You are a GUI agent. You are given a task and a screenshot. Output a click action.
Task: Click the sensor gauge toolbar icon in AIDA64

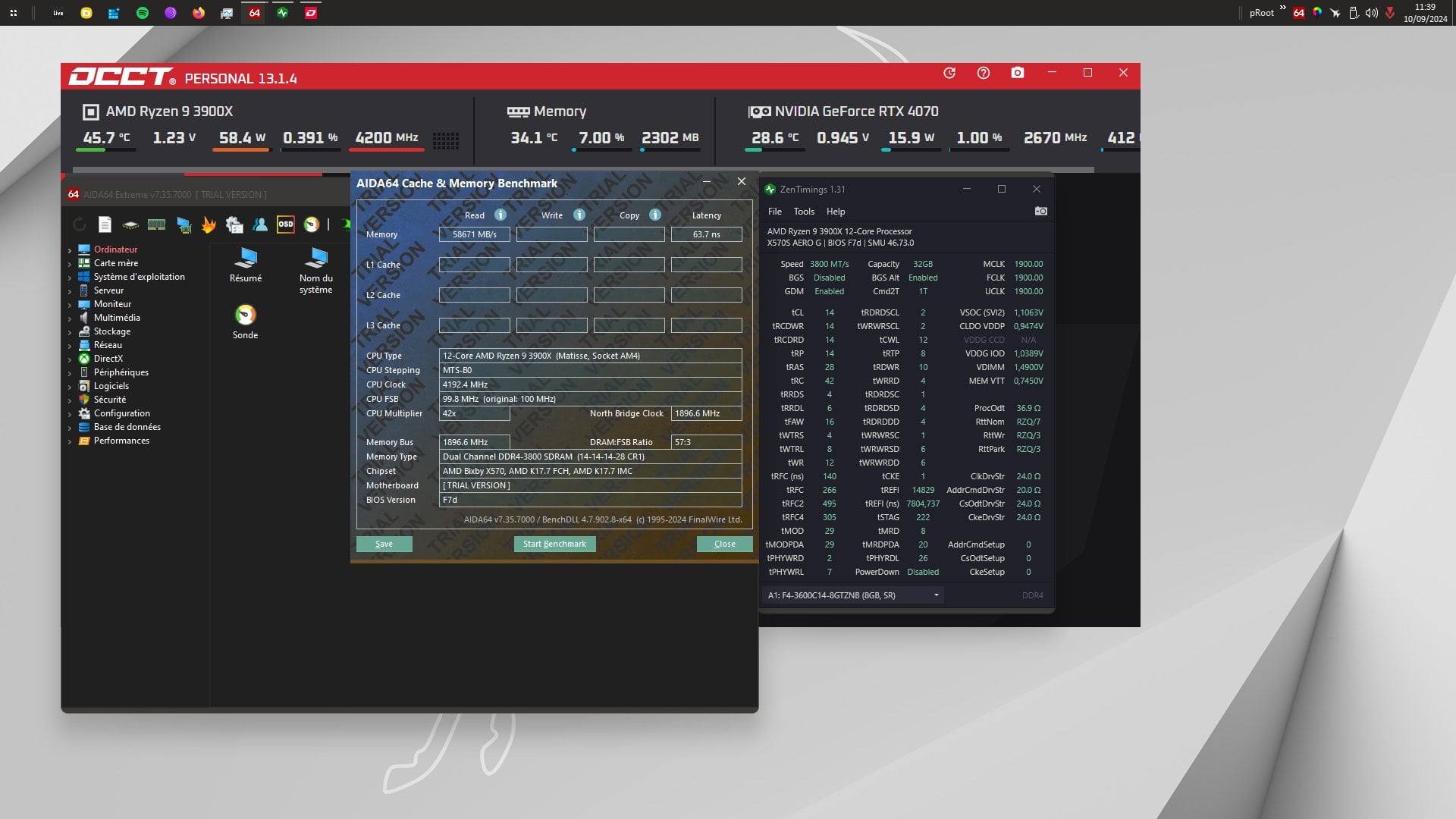click(312, 224)
